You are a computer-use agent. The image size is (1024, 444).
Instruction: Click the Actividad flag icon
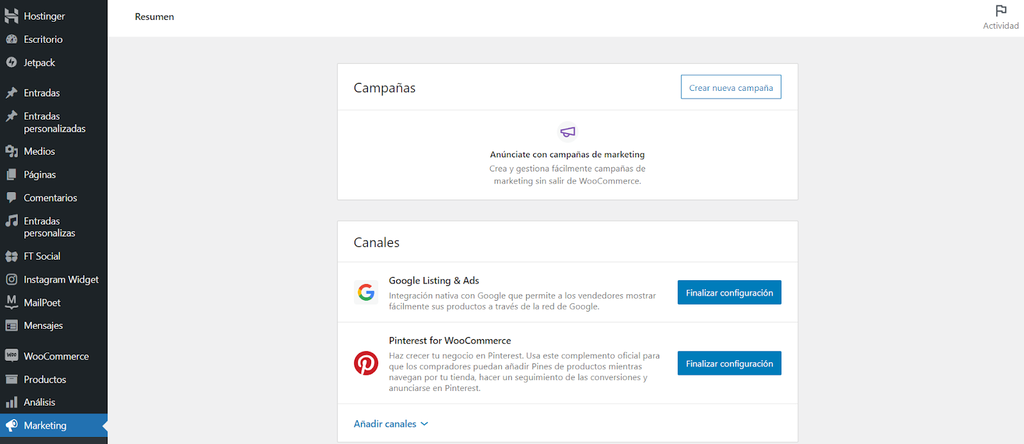(1000, 11)
